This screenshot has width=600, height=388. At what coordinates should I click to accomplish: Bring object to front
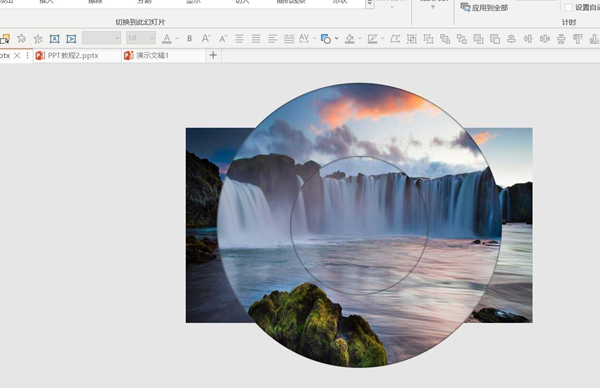coord(478,39)
